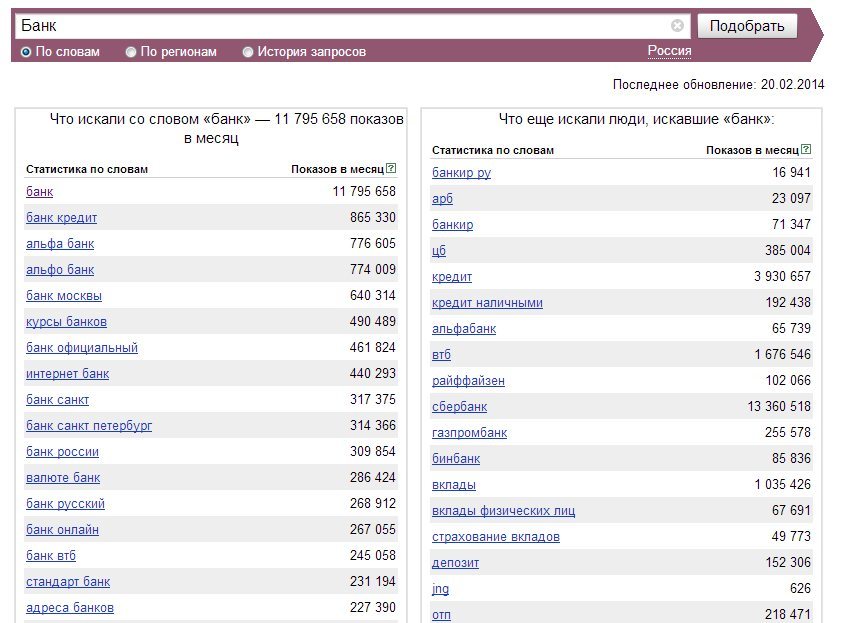Click the left 'Статистика по словам' column header
This screenshot has height=623, width=859.
87,169
